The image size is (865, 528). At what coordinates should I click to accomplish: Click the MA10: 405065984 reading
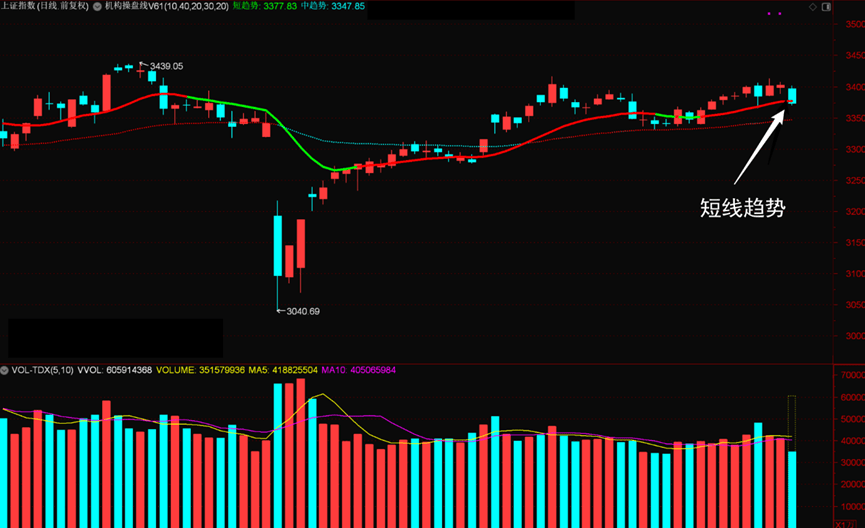point(359,370)
